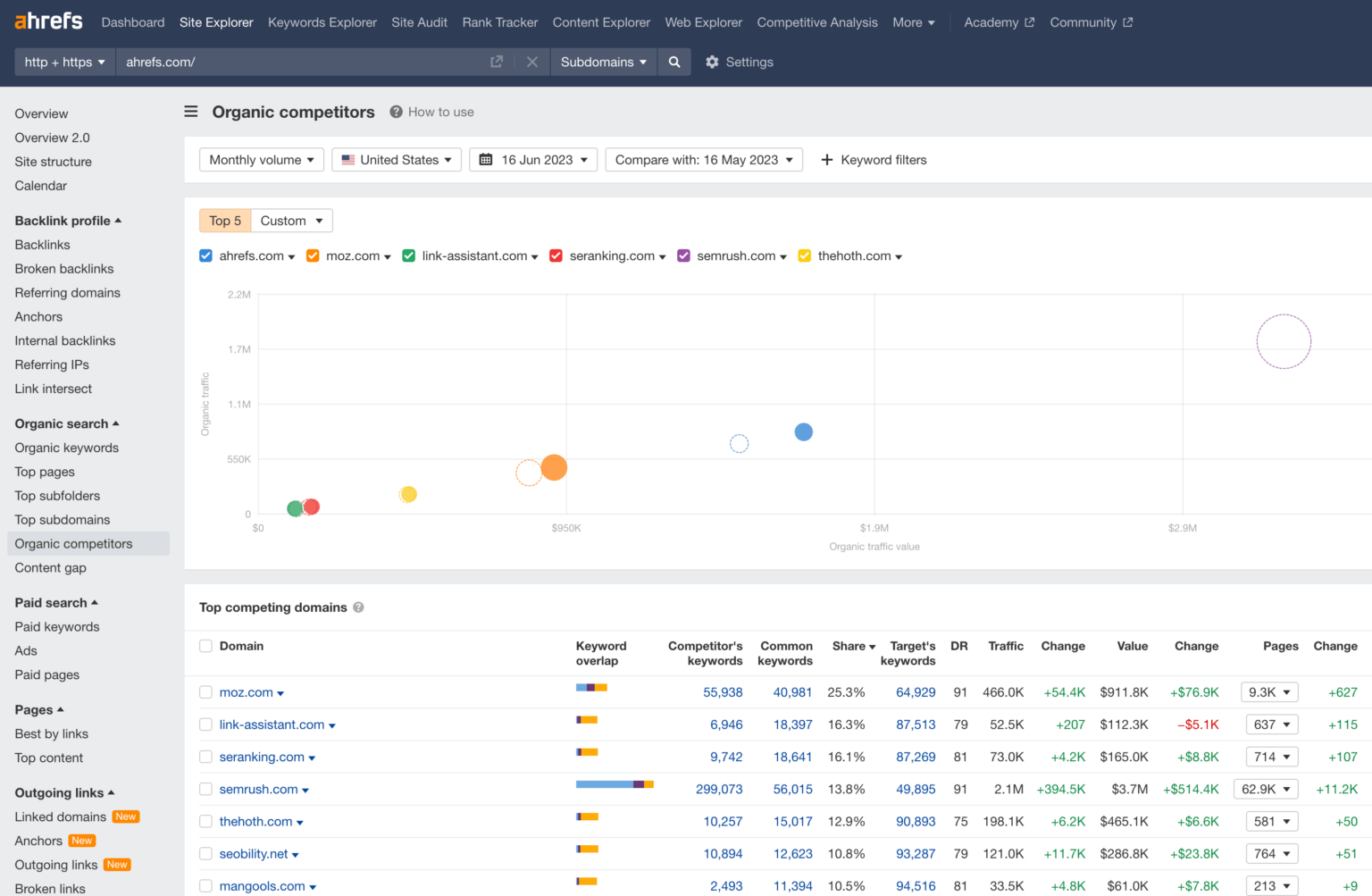The image size is (1372, 896).
Task: Uncheck the semrush.com chart legend checkbox
Action: (x=683, y=255)
